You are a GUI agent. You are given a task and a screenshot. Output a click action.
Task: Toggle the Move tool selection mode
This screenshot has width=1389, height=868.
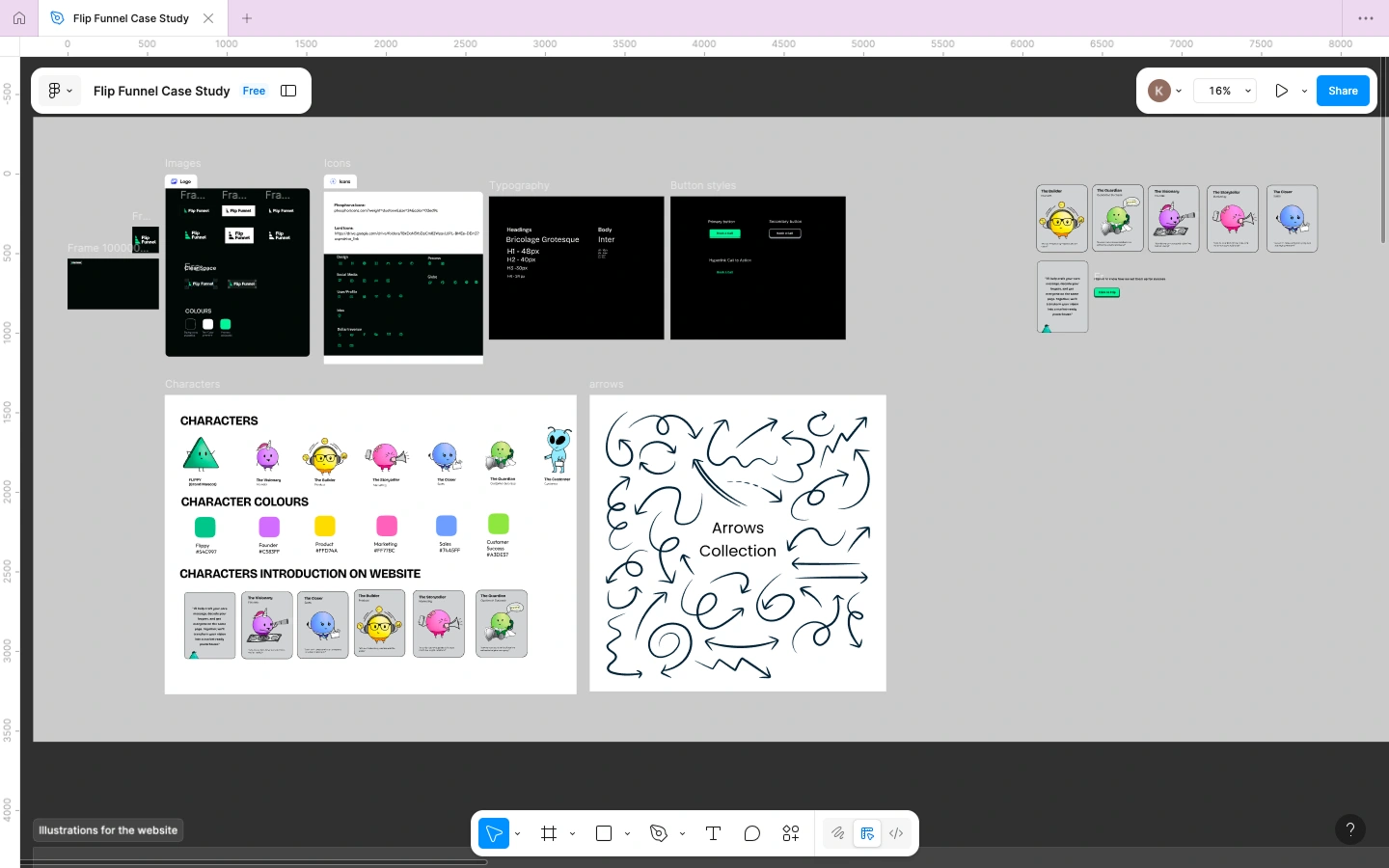[x=493, y=833]
